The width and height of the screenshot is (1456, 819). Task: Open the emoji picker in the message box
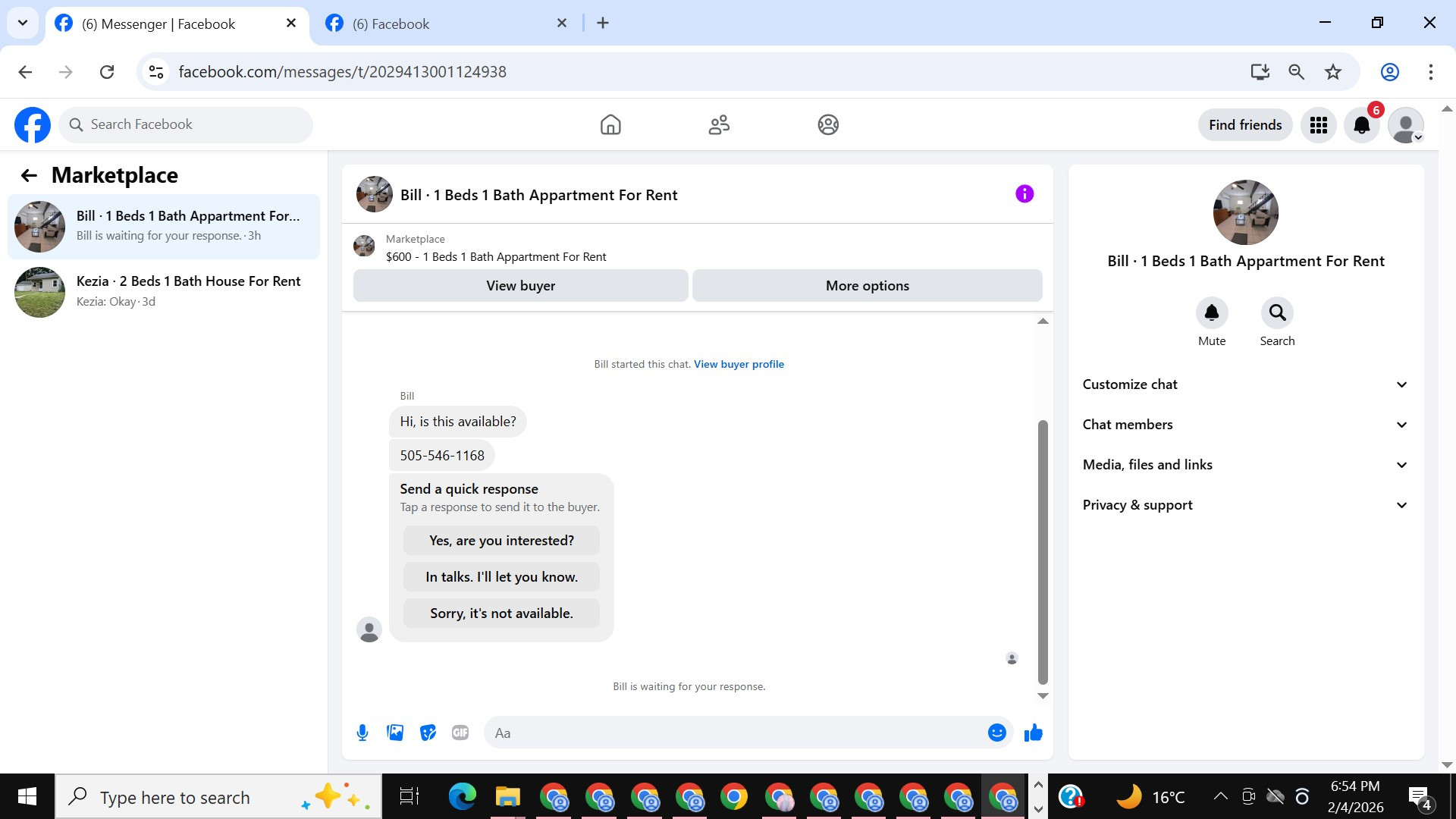click(996, 733)
